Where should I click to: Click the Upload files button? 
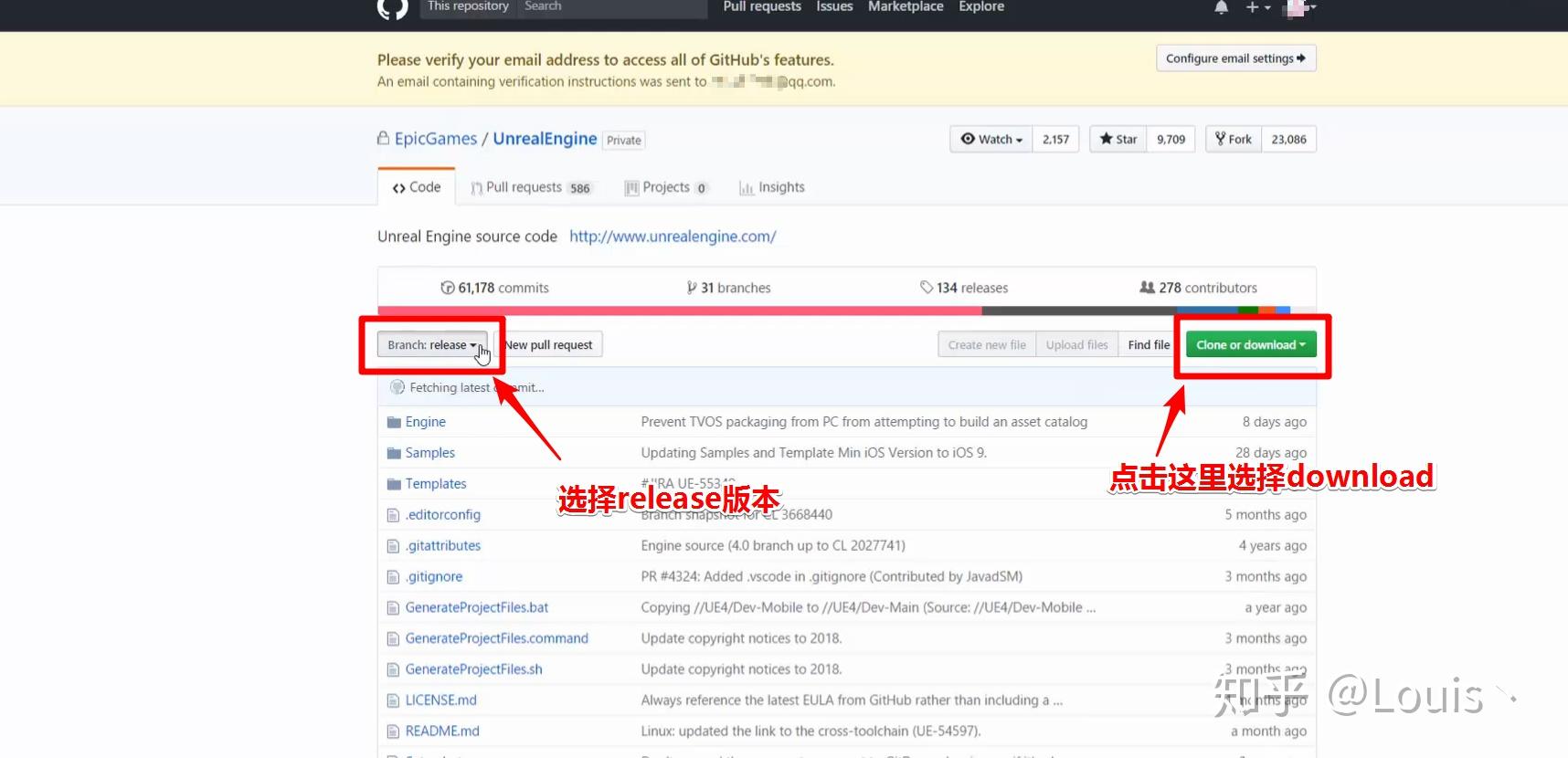(1076, 345)
